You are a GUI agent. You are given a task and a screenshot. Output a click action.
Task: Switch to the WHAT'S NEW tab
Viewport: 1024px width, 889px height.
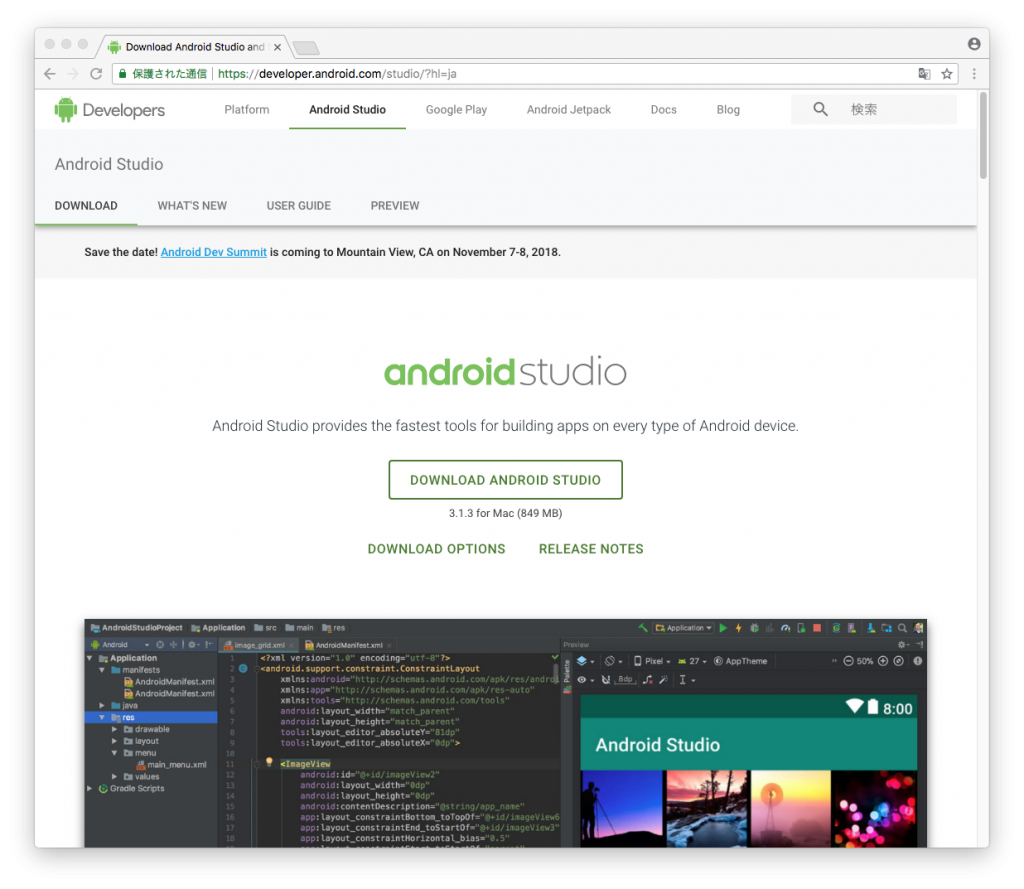click(x=192, y=205)
